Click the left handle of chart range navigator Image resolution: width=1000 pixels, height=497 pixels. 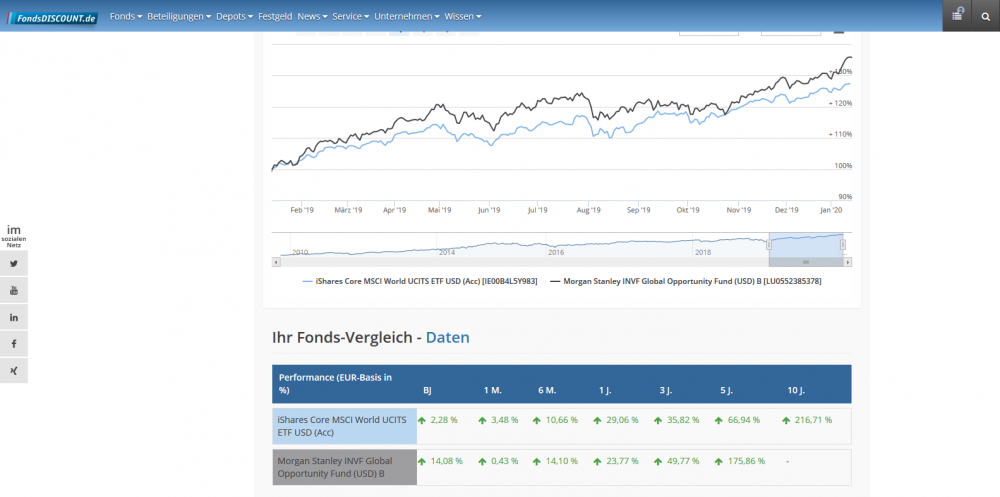click(x=769, y=245)
